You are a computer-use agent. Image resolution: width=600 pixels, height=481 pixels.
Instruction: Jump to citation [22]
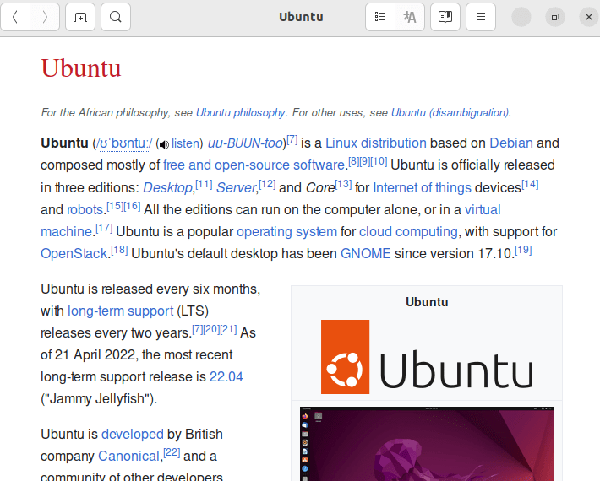click(171, 453)
